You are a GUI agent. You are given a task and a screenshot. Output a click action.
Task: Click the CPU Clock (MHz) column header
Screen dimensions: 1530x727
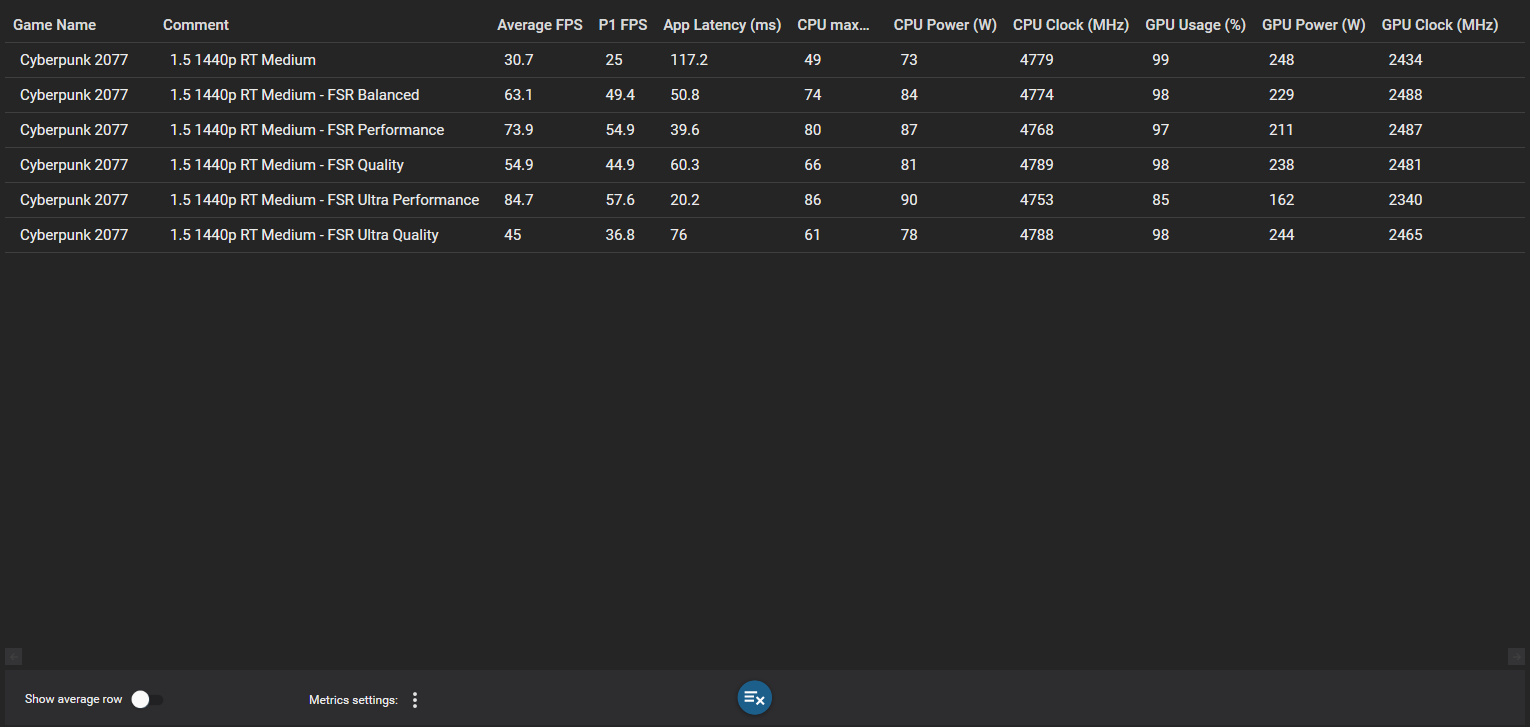pyautogui.click(x=1071, y=25)
